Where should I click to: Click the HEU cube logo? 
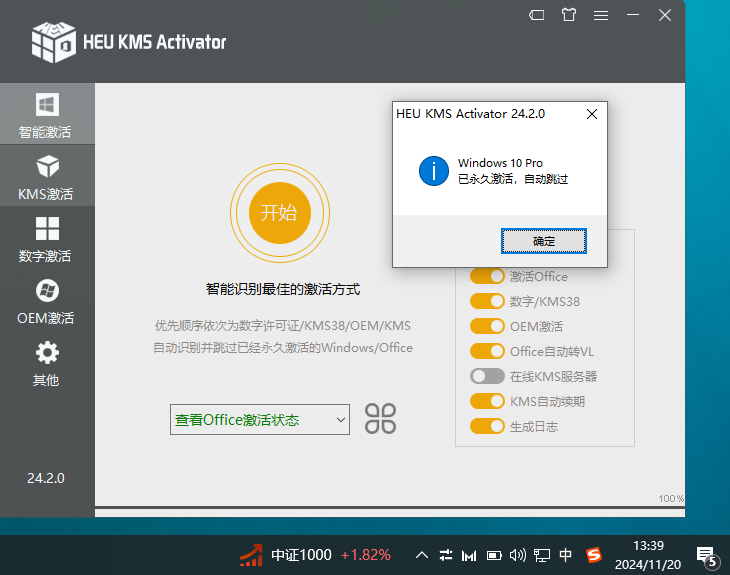click(x=53, y=41)
